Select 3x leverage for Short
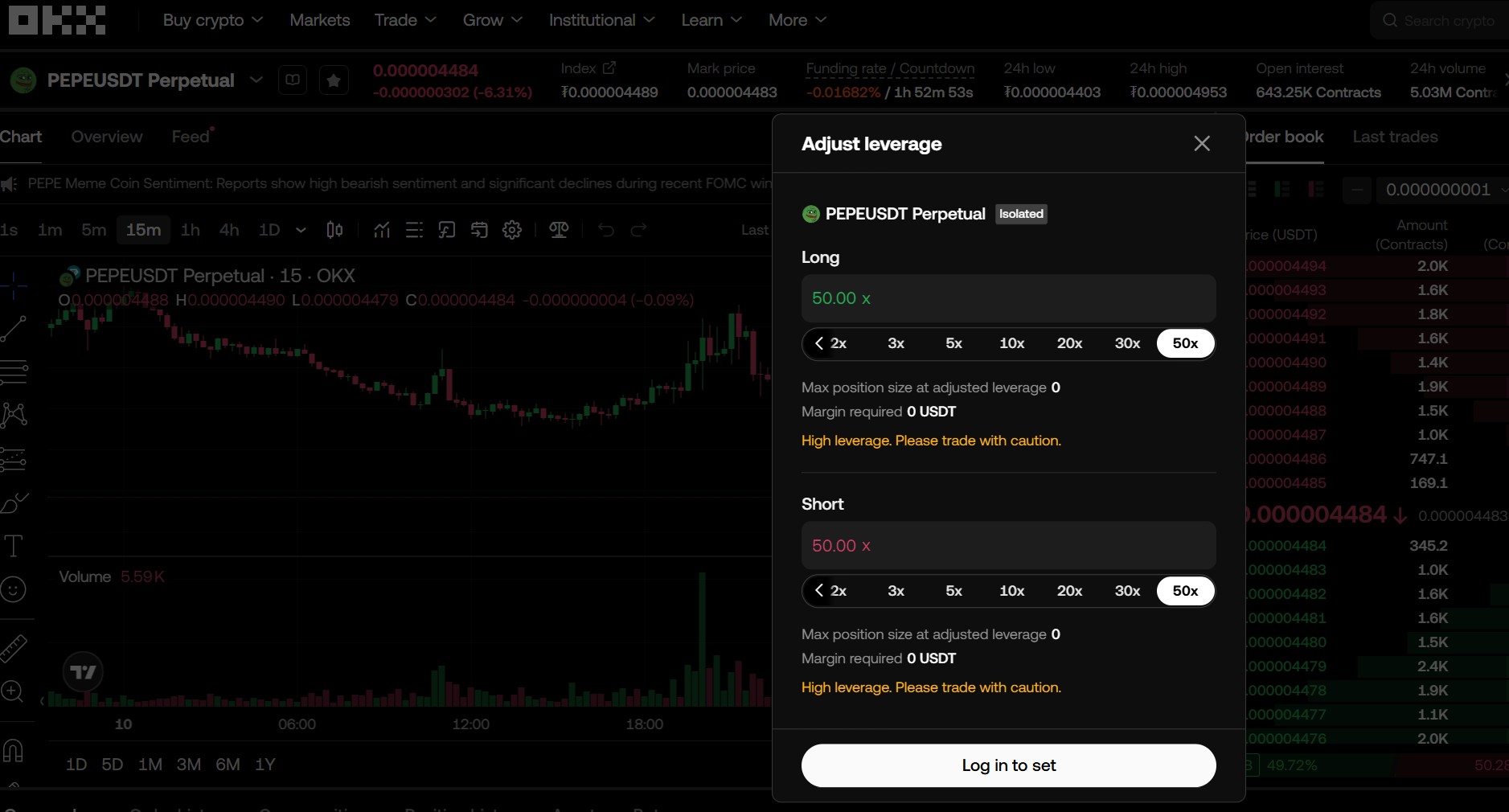This screenshot has width=1509, height=812. [896, 591]
